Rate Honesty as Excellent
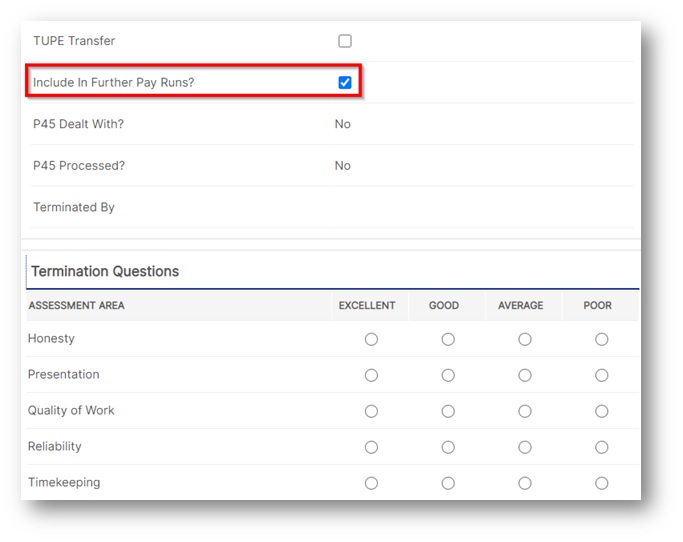Viewport: 683px width, 542px height. (x=371, y=339)
